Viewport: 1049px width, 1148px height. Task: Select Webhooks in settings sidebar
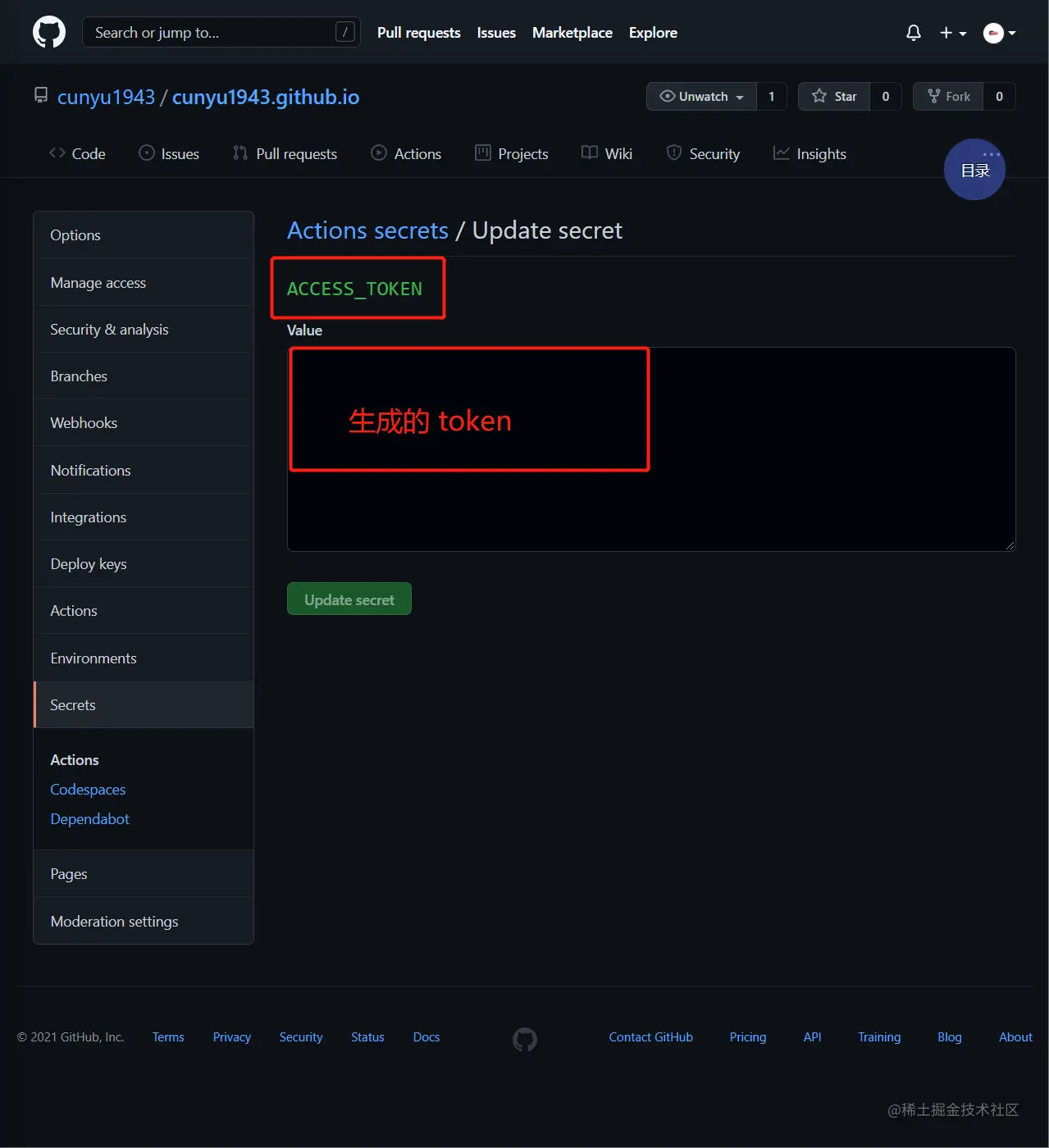[x=144, y=422]
